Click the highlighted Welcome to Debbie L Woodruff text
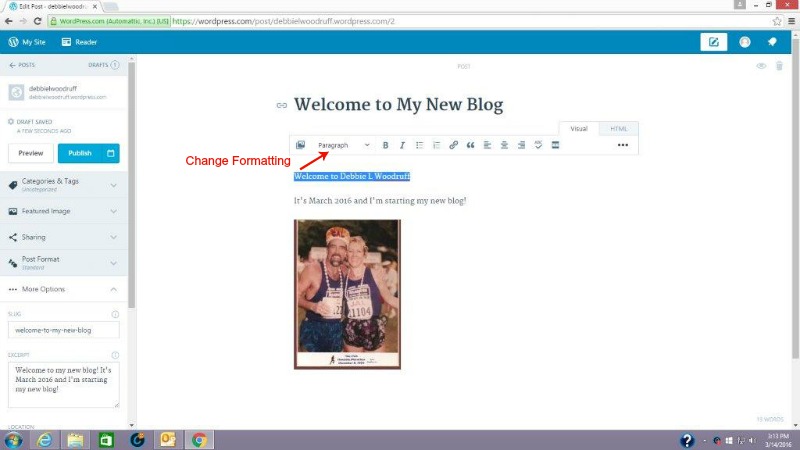800x450 pixels. (352, 176)
